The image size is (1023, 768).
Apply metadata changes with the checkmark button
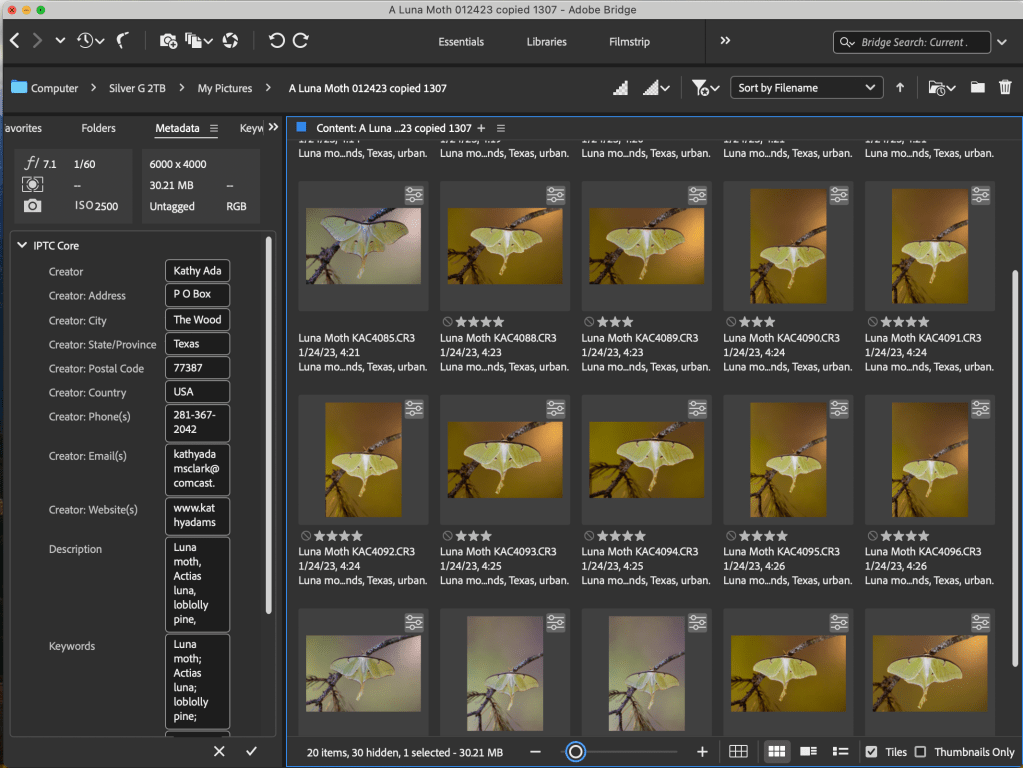pos(251,751)
